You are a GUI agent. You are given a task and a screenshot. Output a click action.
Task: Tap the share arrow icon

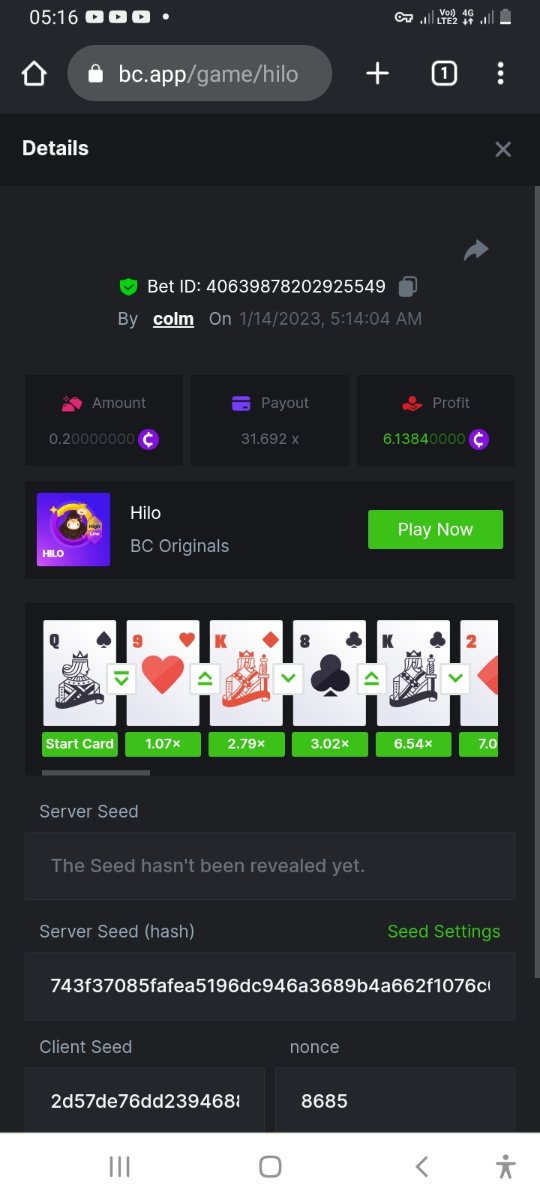tap(476, 250)
